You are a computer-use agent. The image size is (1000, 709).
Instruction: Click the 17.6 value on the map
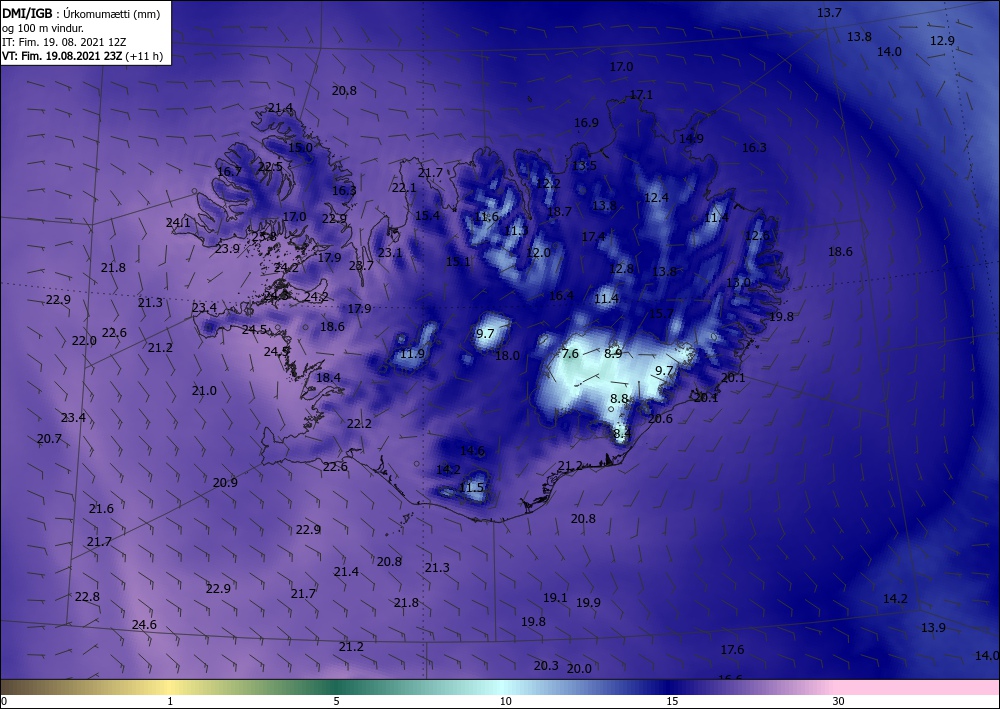pyautogui.click(x=732, y=650)
